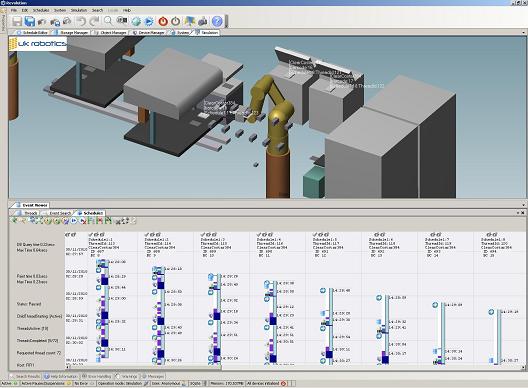528x388 pixels.
Task: Open the Help menu
Action: (x=127, y=10)
